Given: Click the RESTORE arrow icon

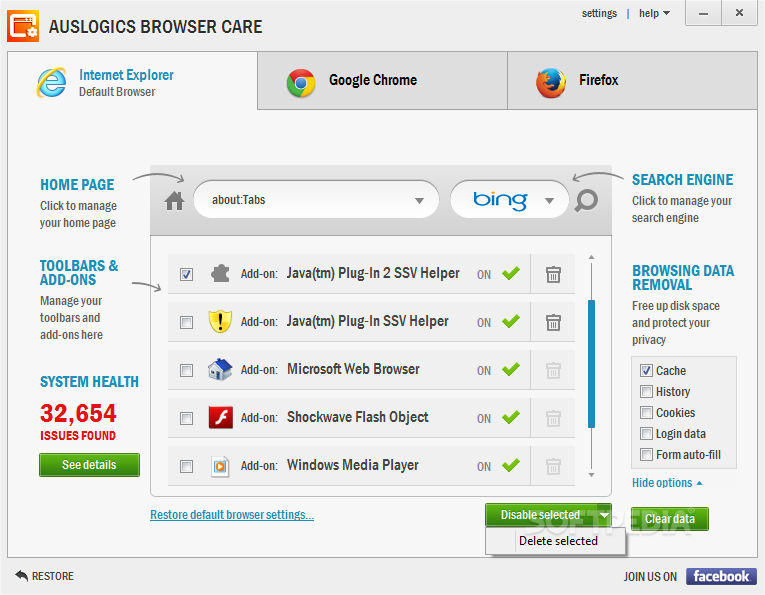Looking at the screenshot, I should tap(21, 575).
